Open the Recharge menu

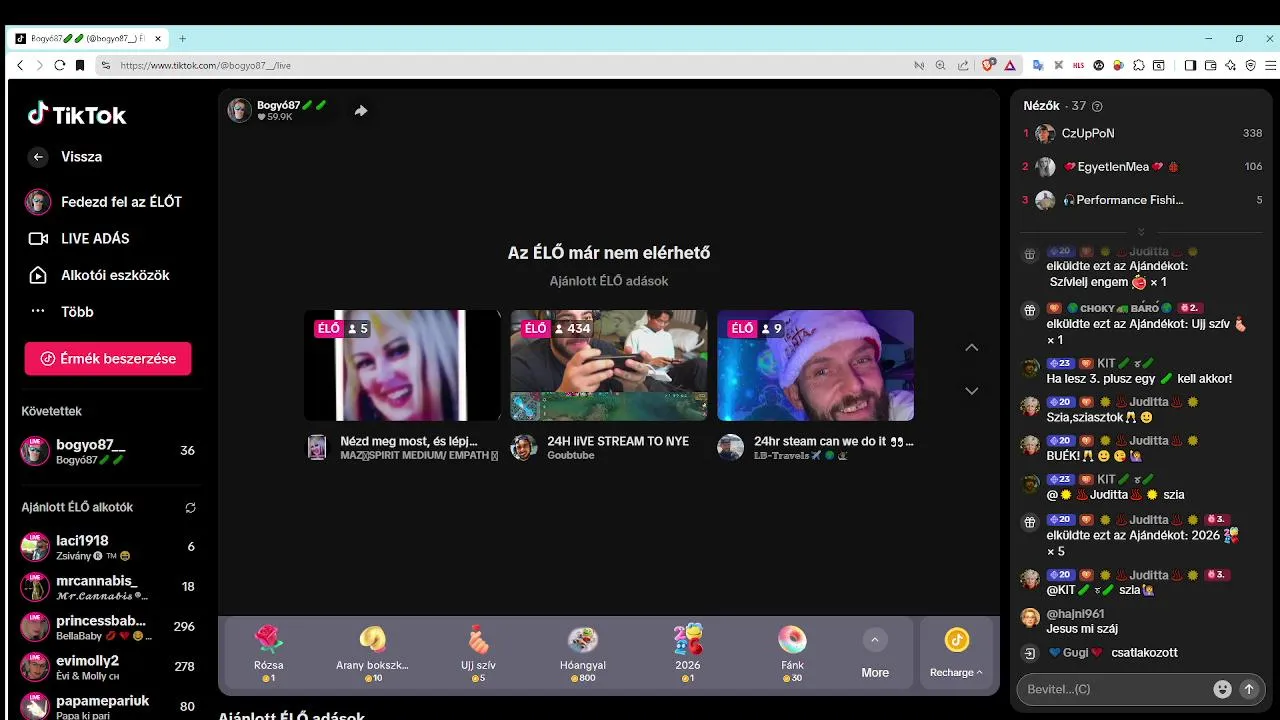pyautogui.click(x=956, y=653)
